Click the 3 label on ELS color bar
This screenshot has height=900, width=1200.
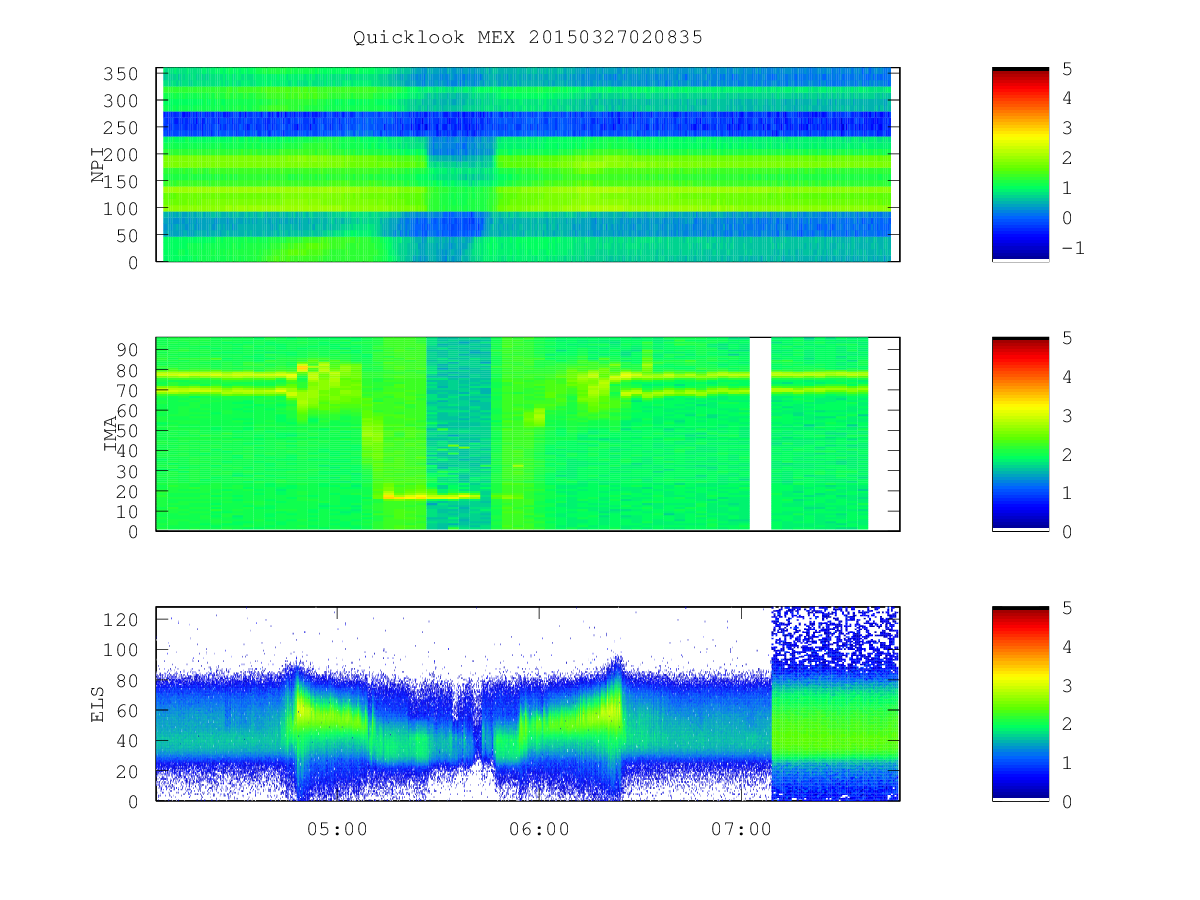[x=1067, y=685]
